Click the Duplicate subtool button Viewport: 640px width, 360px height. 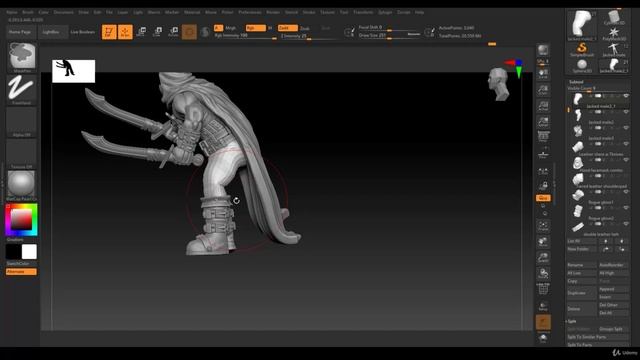[x=581, y=293]
